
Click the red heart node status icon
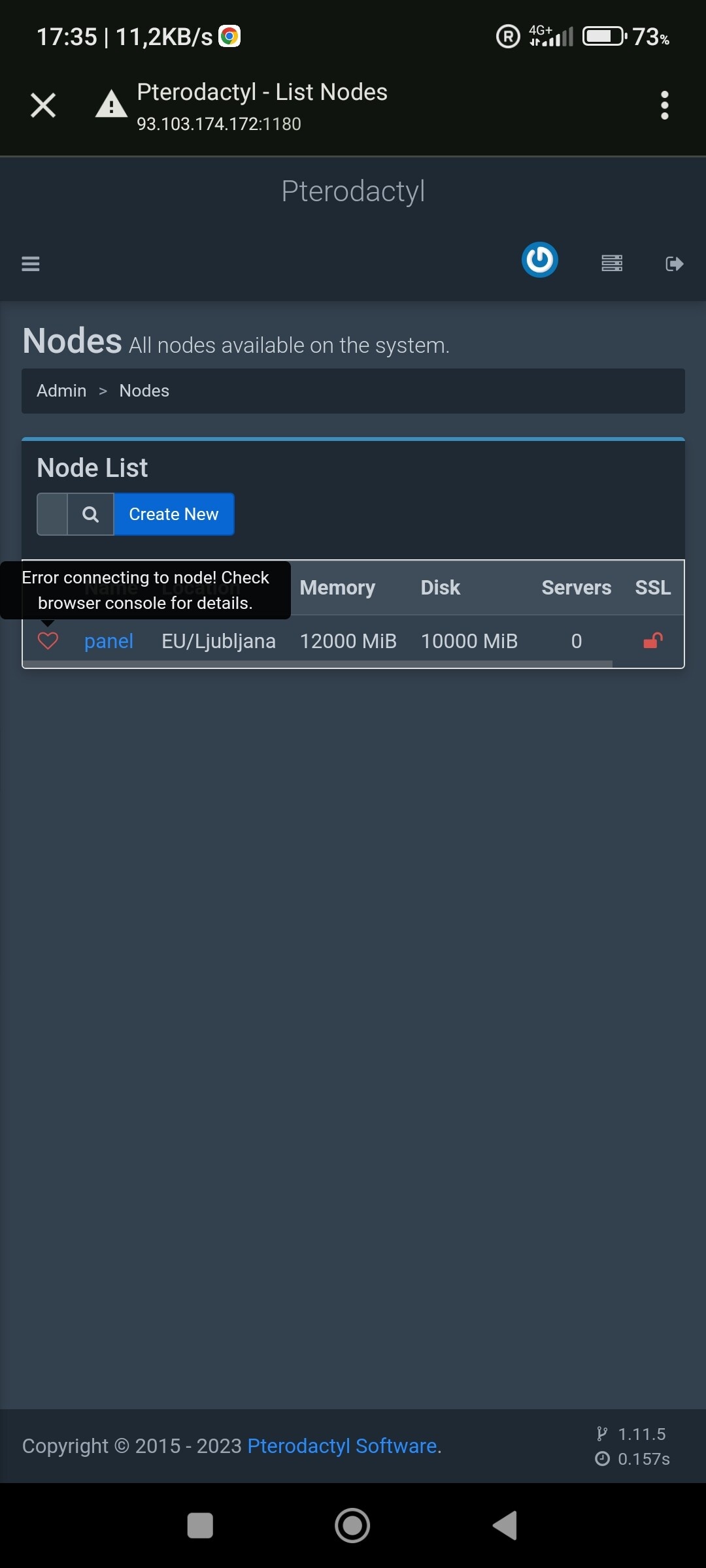coord(48,641)
